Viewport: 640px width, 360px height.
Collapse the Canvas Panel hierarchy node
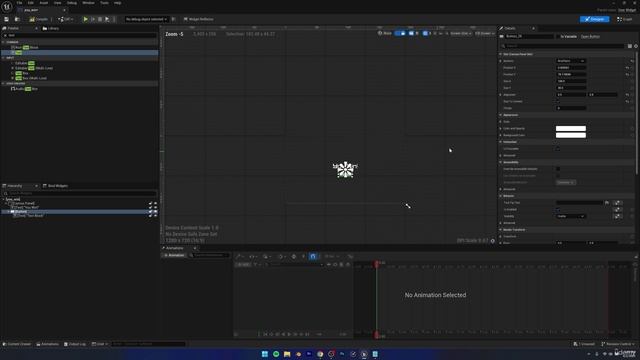click(x=6, y=203)
